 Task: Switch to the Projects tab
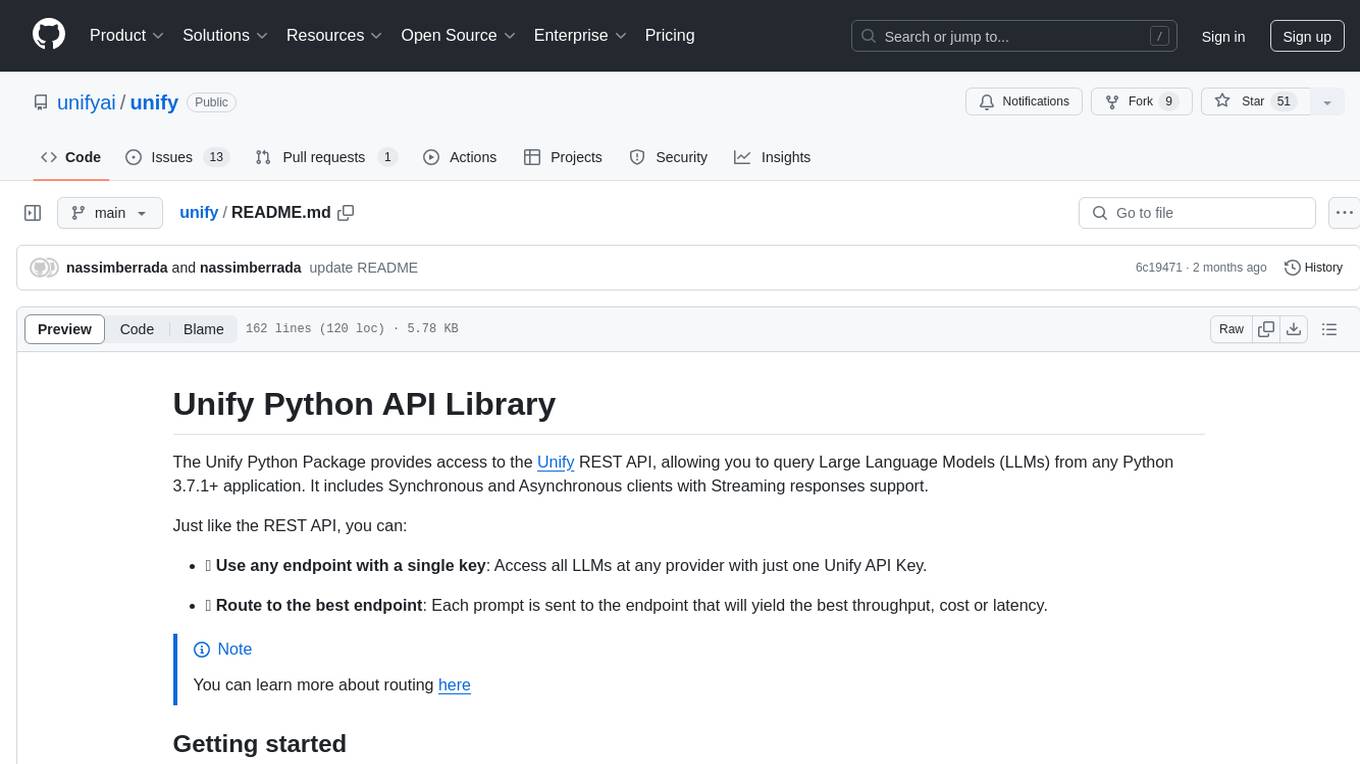[x=563, y=157]
